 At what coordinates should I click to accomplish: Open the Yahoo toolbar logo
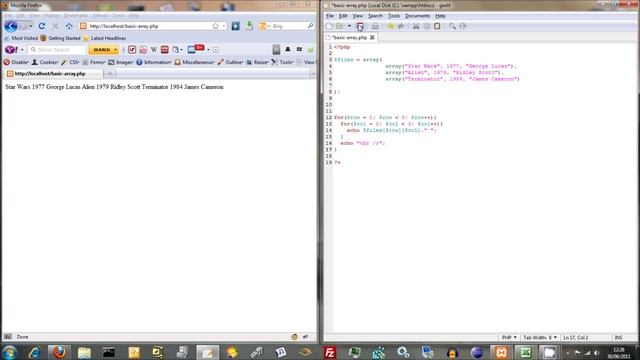click(x=11, y=50)
